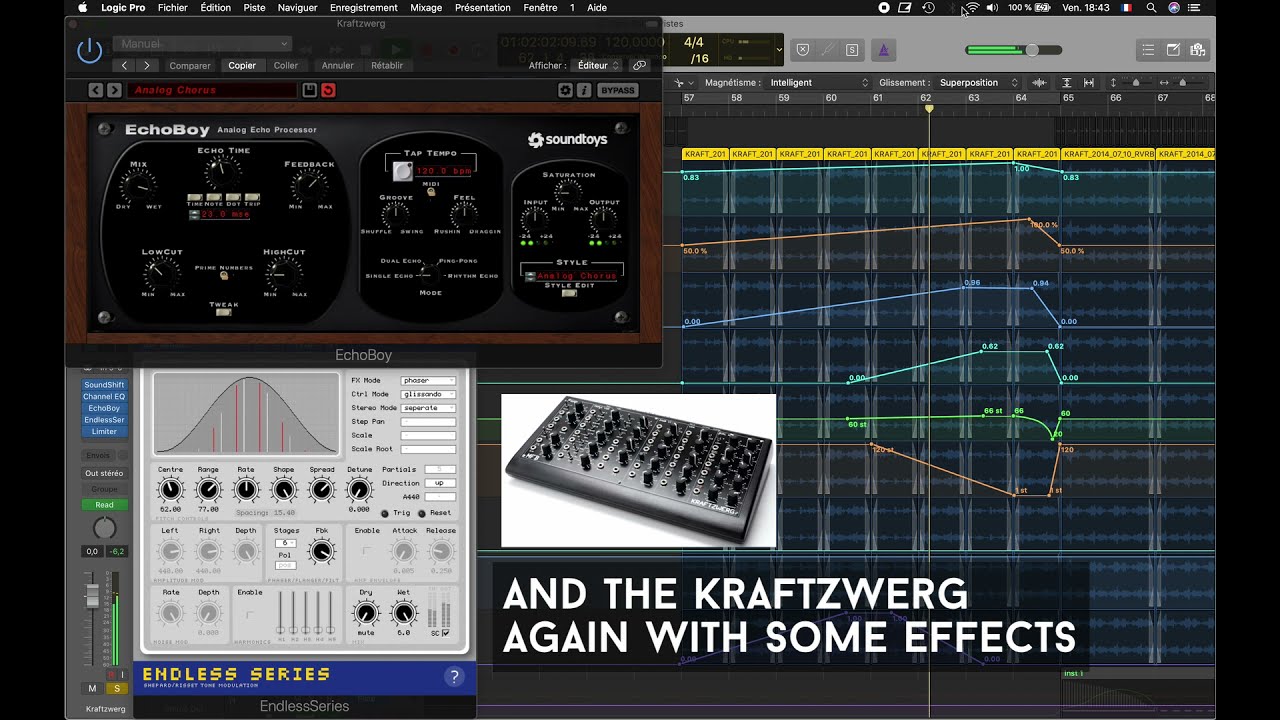1280x720 pixels.
Task: Toggle the metronome icon in control bar
Action: pos(883,49)
